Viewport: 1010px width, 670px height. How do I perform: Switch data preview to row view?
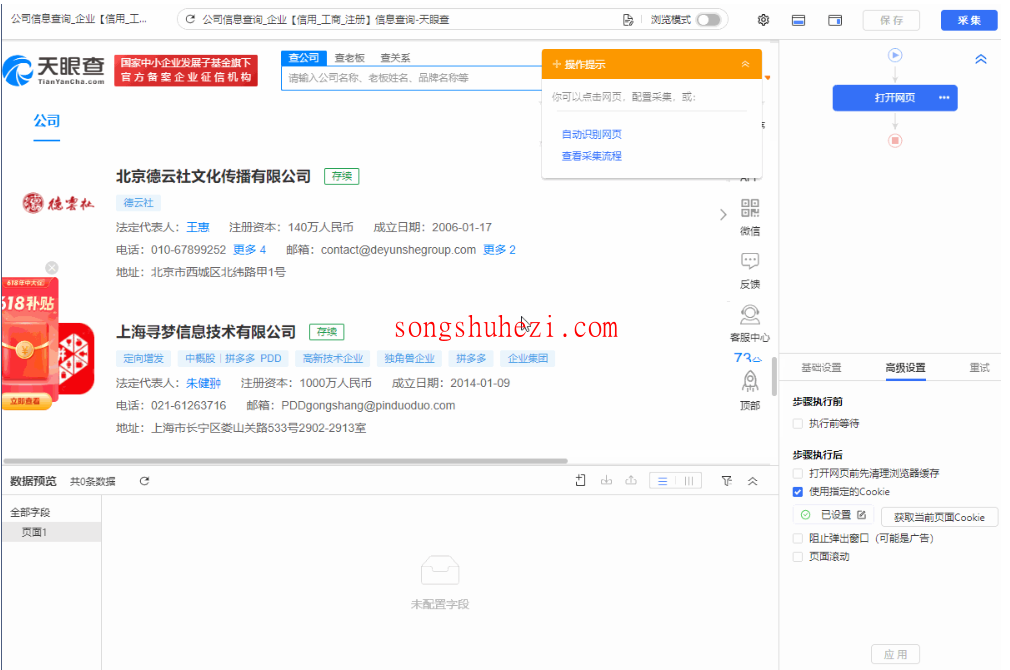663,481
